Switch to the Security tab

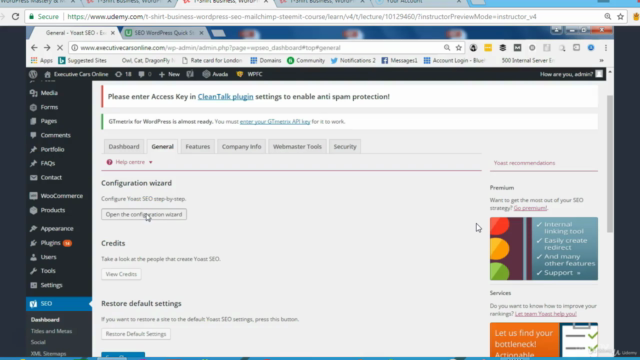(345, 146)
